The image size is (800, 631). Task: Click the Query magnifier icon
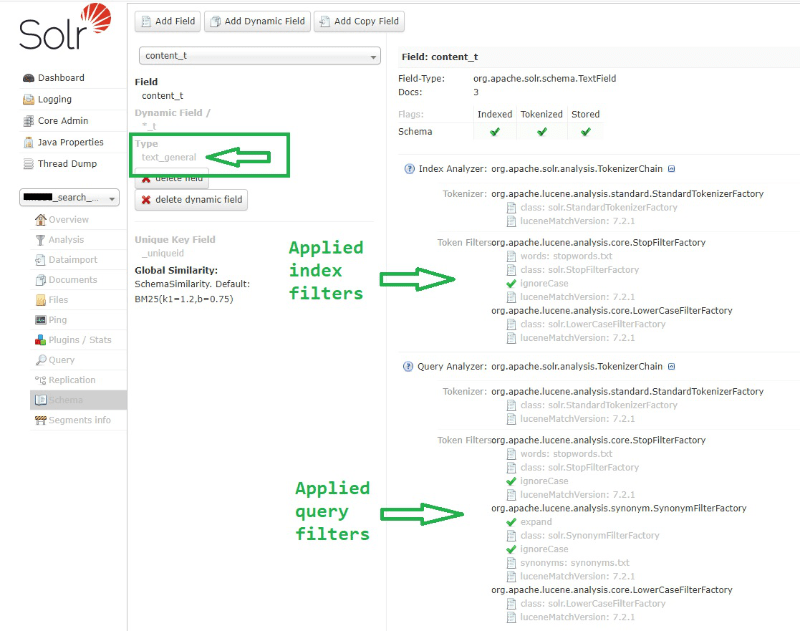pos(40,360)
